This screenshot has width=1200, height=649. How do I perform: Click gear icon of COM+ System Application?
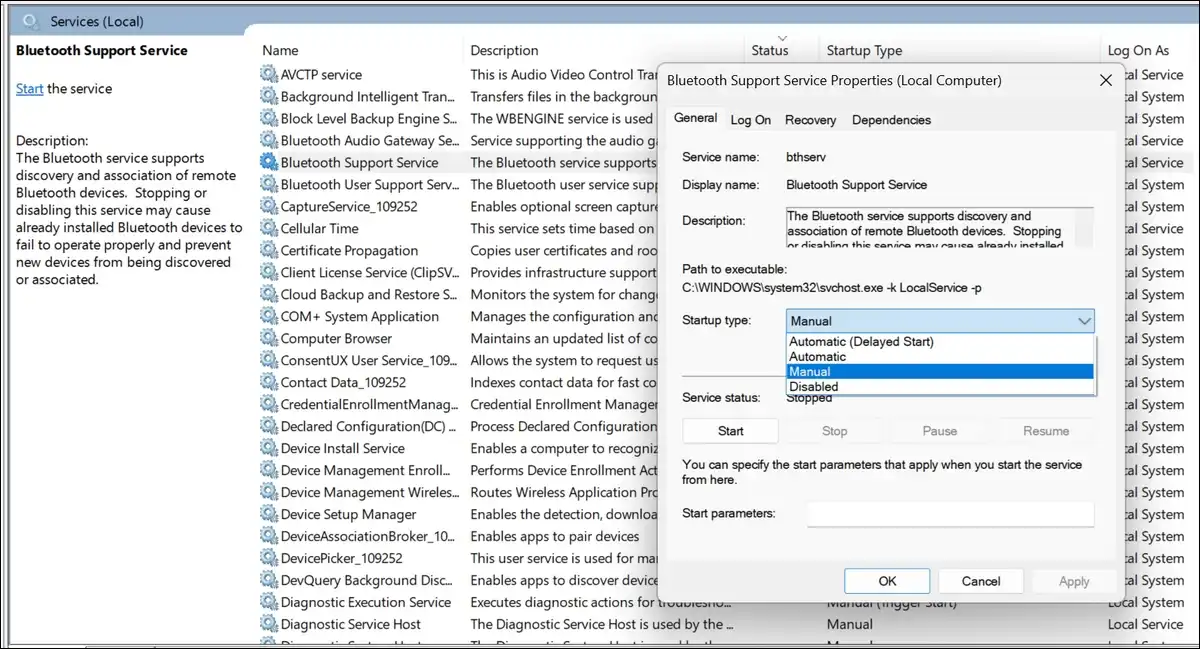[x=269, y=316]
